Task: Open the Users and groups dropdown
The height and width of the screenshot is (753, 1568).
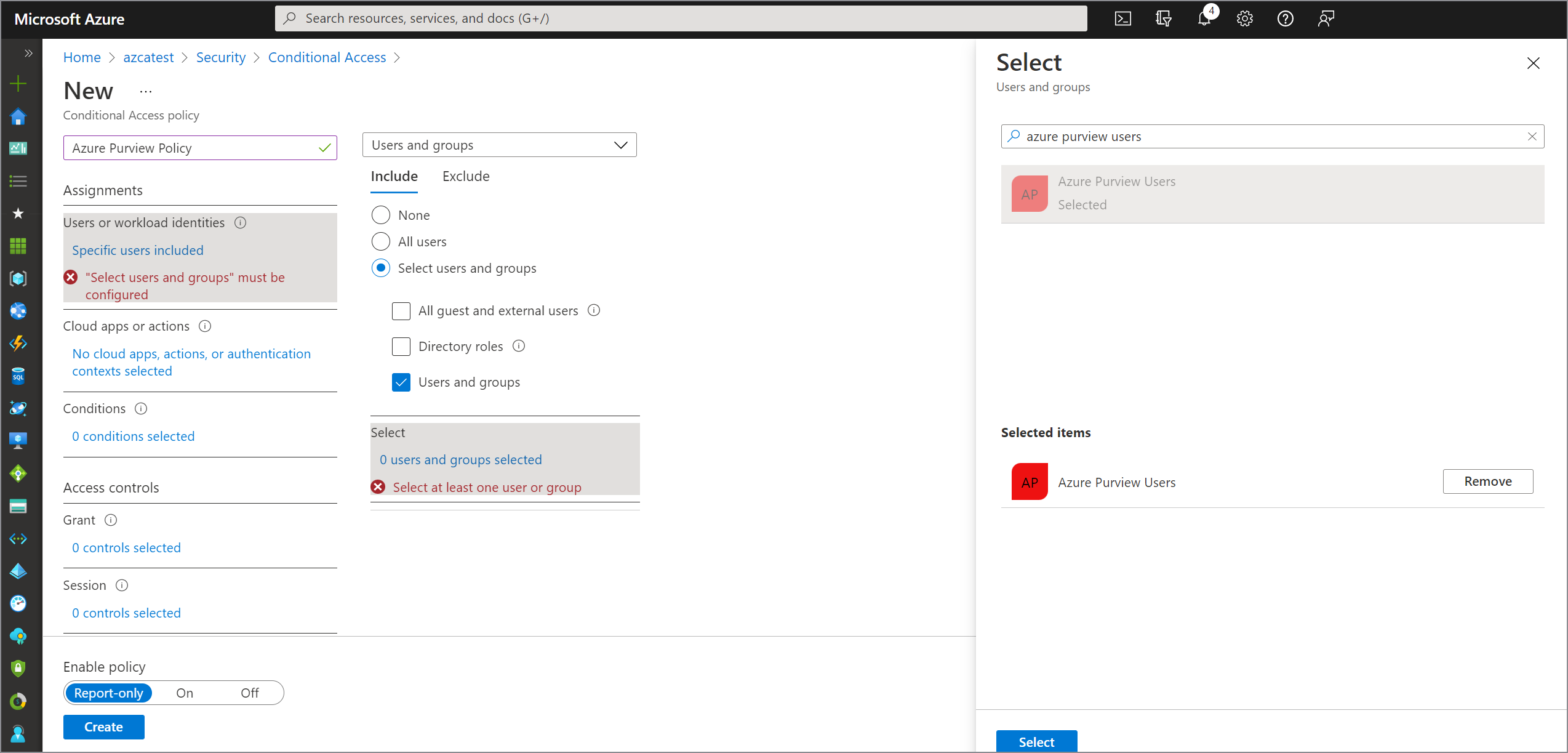Action: 499,145
